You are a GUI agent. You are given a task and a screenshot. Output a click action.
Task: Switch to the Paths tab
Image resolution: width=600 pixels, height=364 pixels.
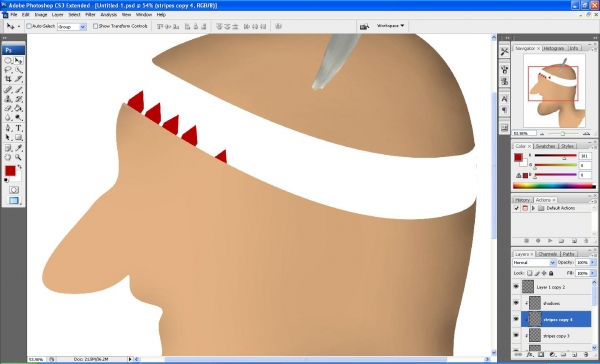coord(569,254)
